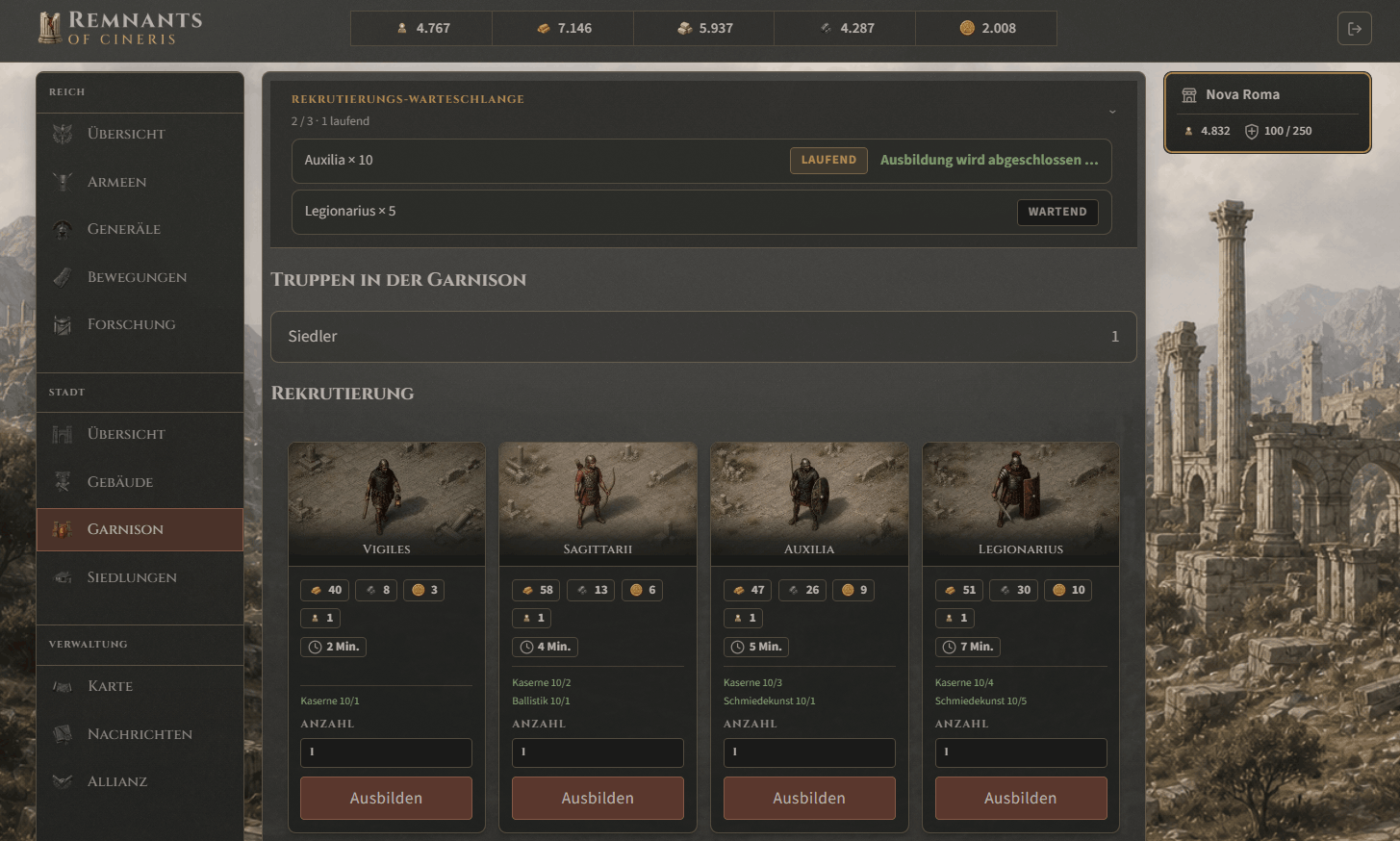Click Ausbilden for Legionarius
The width and height of the screenshot is (1400, 841).
click(1021, 799)
